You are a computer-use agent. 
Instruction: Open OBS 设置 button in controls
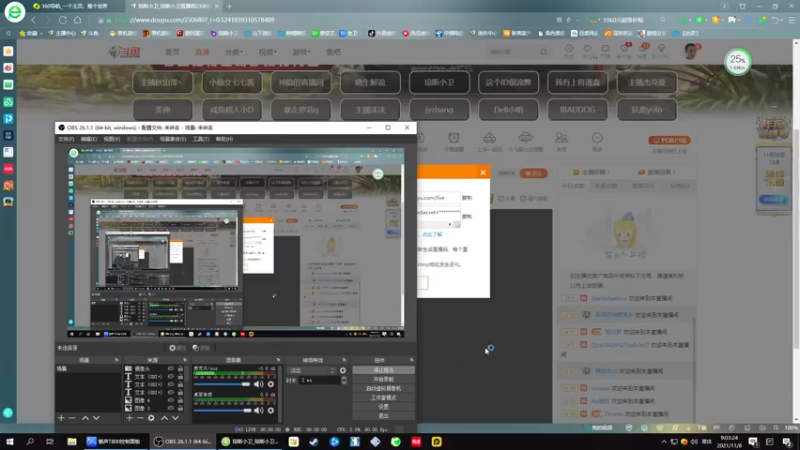point(384,407)
